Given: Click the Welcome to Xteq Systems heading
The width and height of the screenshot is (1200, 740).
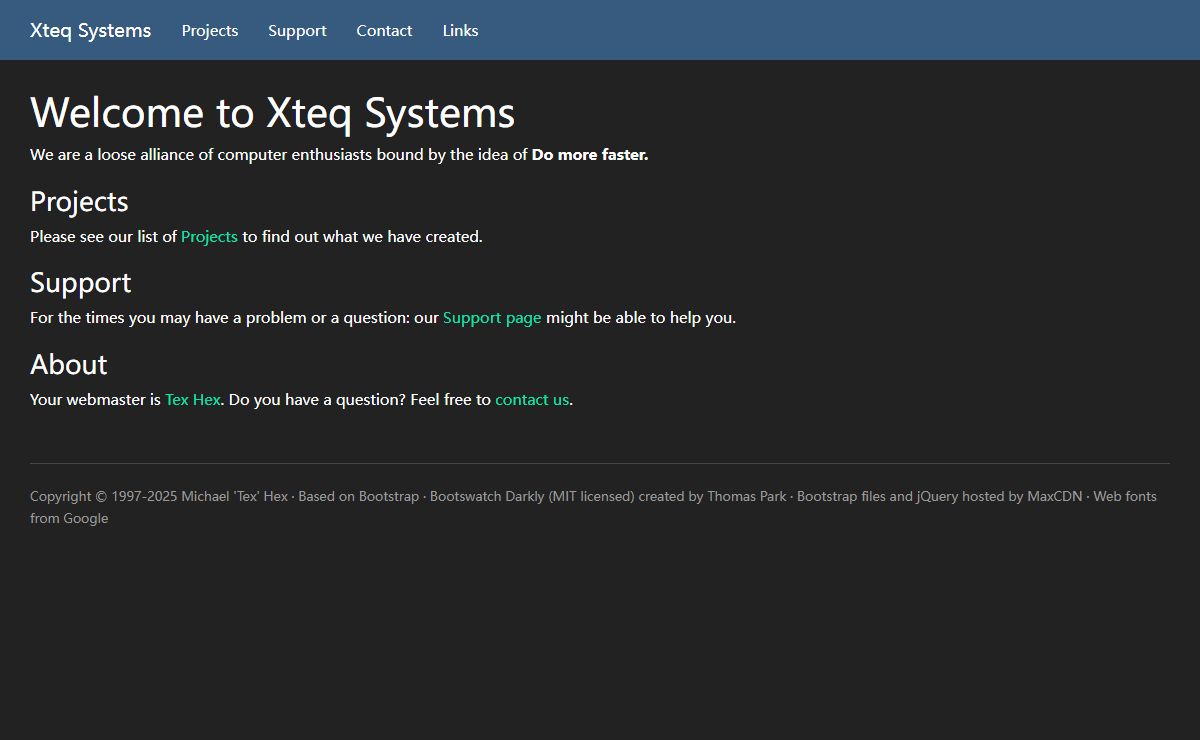Looking at the screenshot, I should [272, 112].
